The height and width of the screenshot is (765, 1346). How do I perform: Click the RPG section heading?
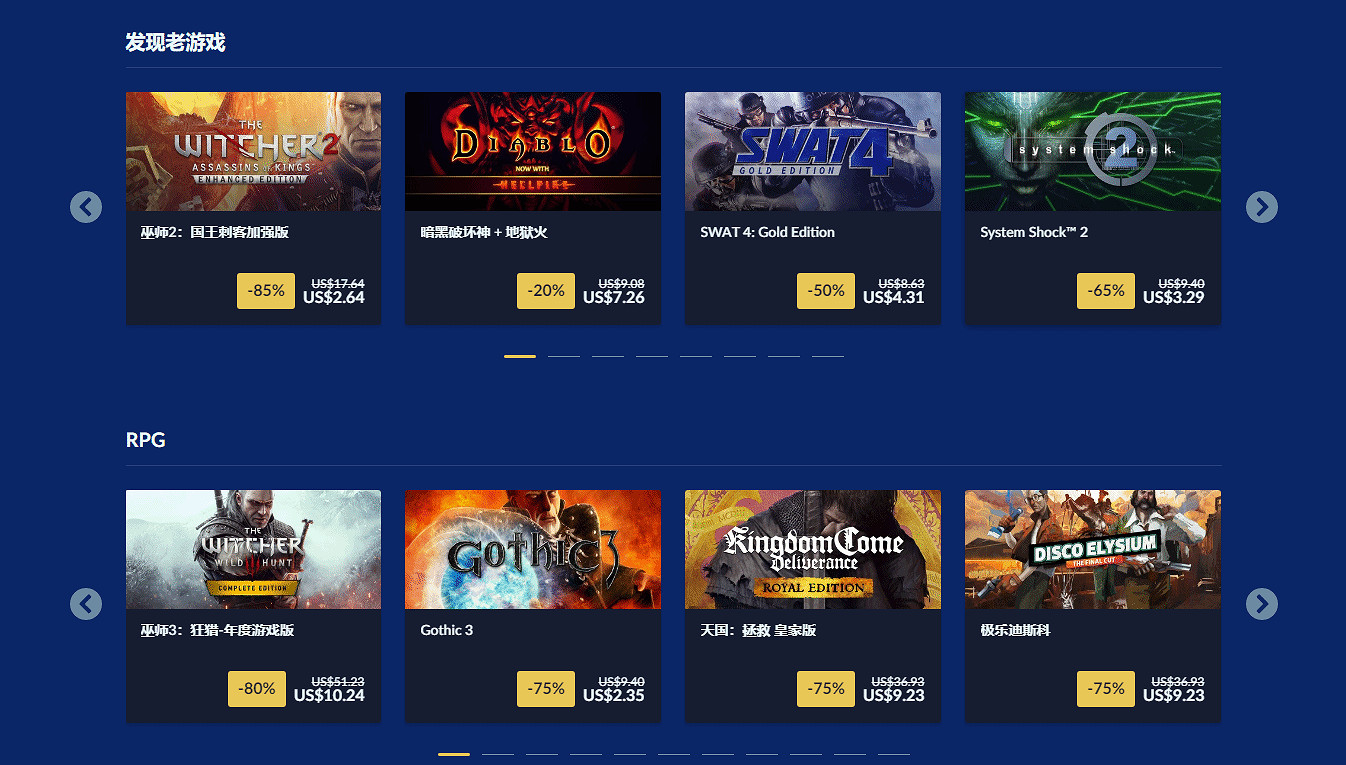(x=146, y=440)
